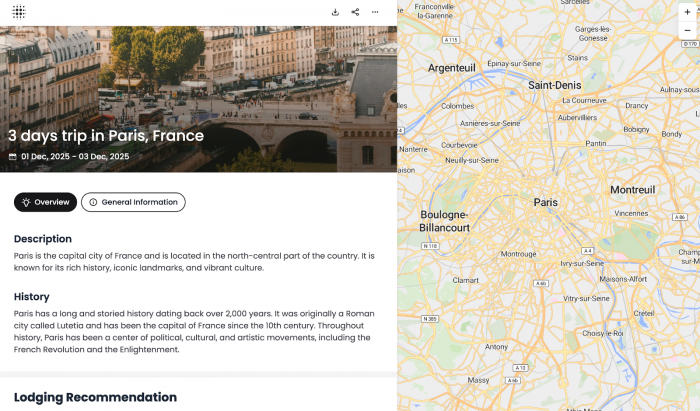Click the trip title "3 days trip in Paris, France"
Viewport: 700px width, 411px height.
point(106,136)
